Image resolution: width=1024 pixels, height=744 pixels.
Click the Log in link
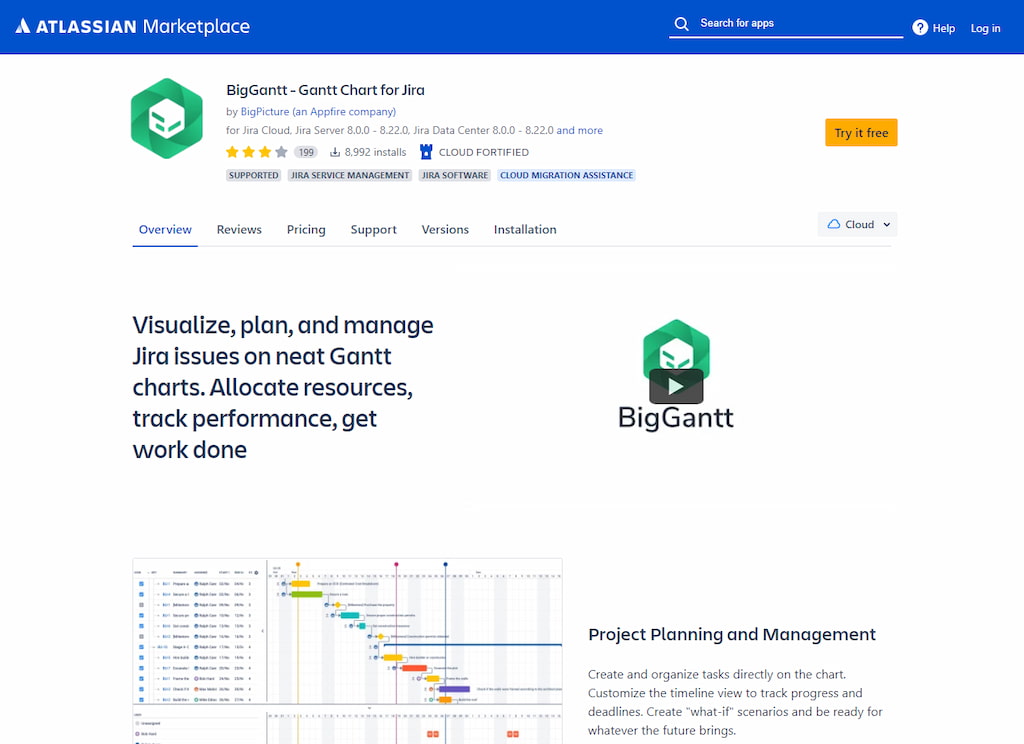click(985, 28)
